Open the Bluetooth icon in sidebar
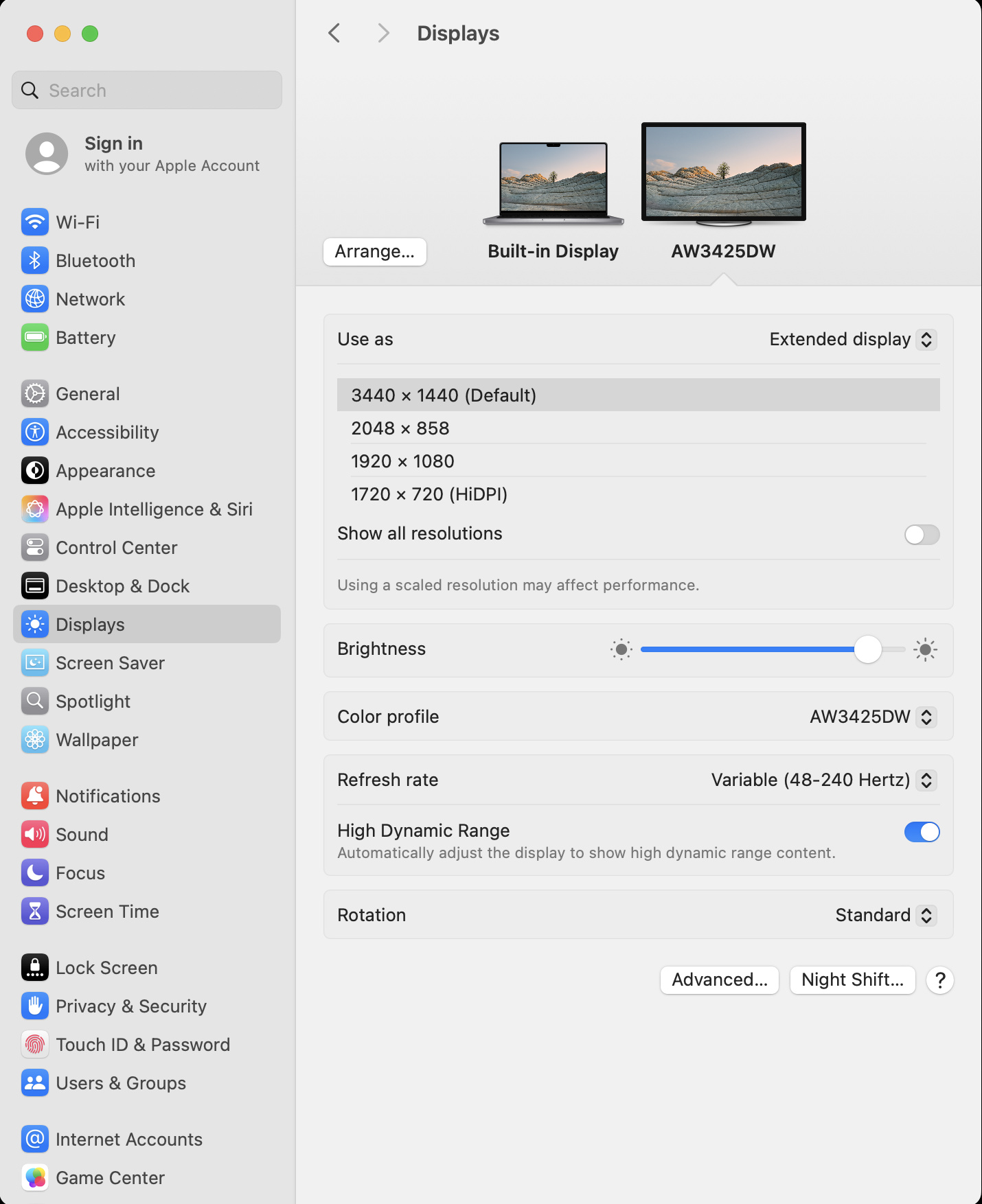Viewport: 982px width, 1204px height. [x=35, y=260]
